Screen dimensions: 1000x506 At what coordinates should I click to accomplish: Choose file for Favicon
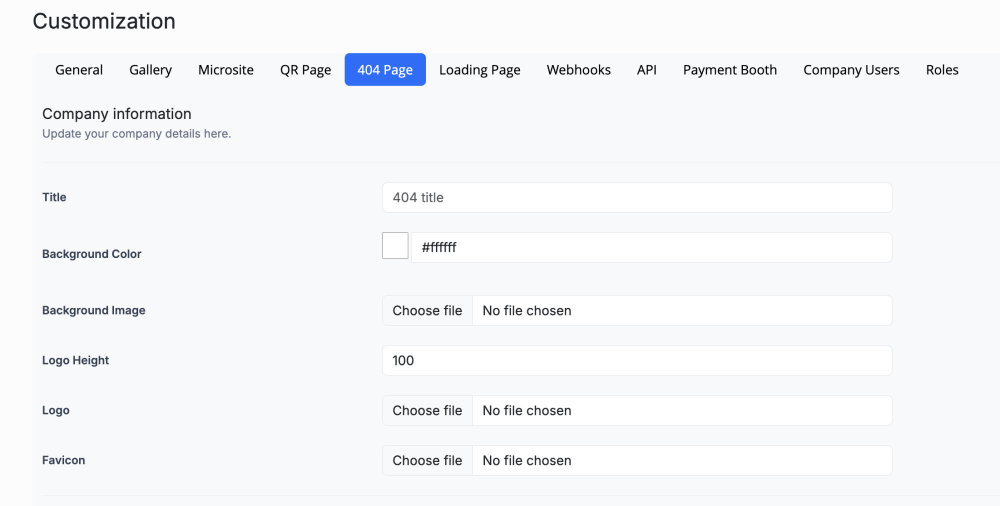[x=427, y=461]
